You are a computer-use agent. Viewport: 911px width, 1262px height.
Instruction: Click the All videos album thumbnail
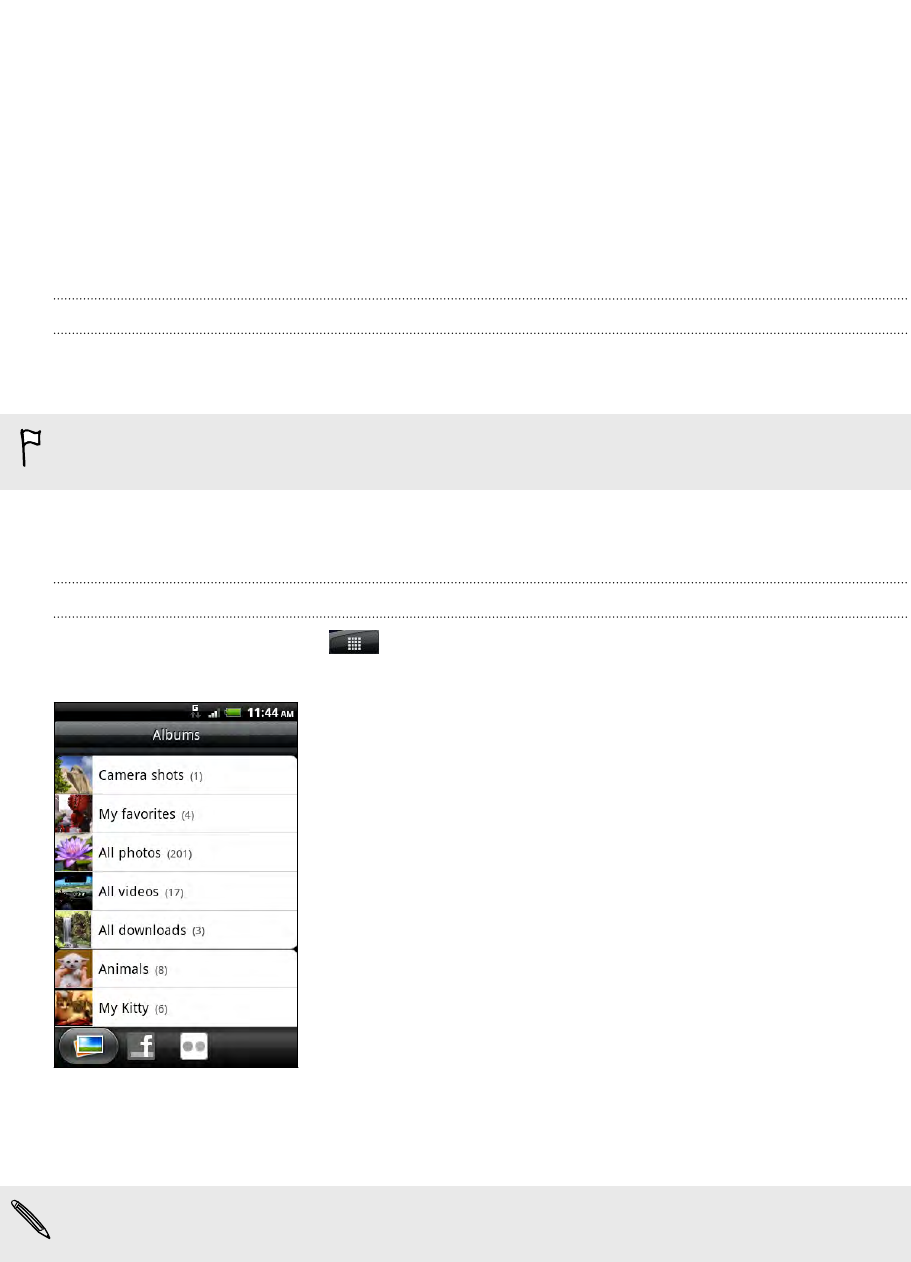(x=73, y=891)
